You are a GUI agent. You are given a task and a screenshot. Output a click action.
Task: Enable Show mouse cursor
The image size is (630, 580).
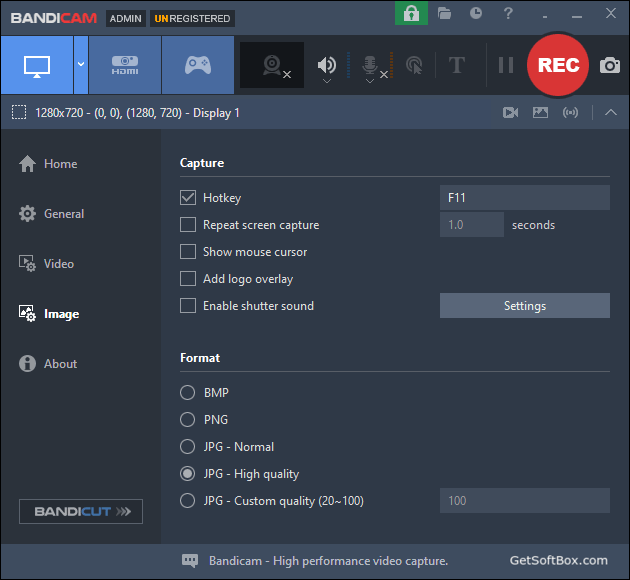[x=188, y=252]
